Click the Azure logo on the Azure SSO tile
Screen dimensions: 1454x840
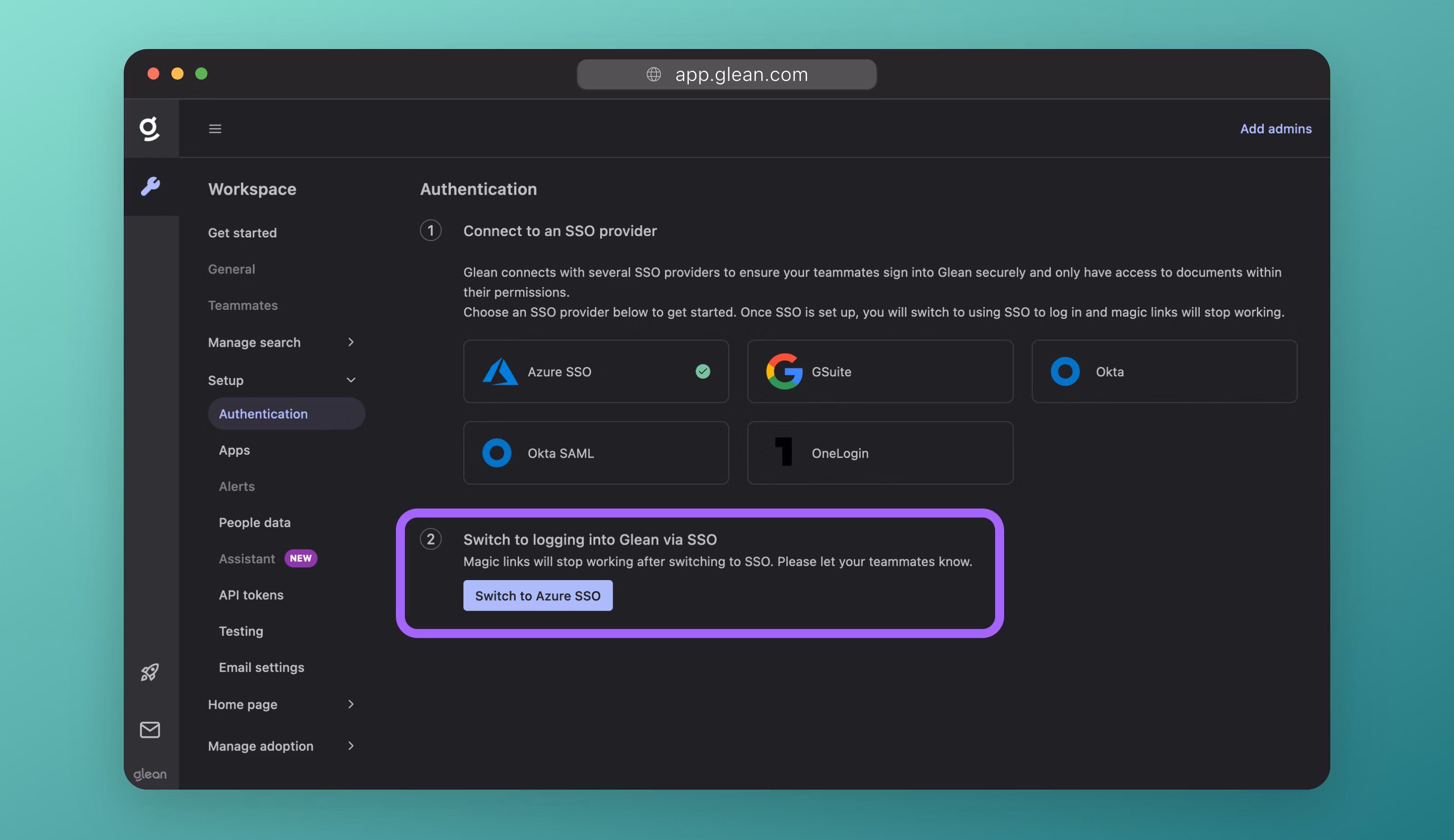[x=500, y=371]
